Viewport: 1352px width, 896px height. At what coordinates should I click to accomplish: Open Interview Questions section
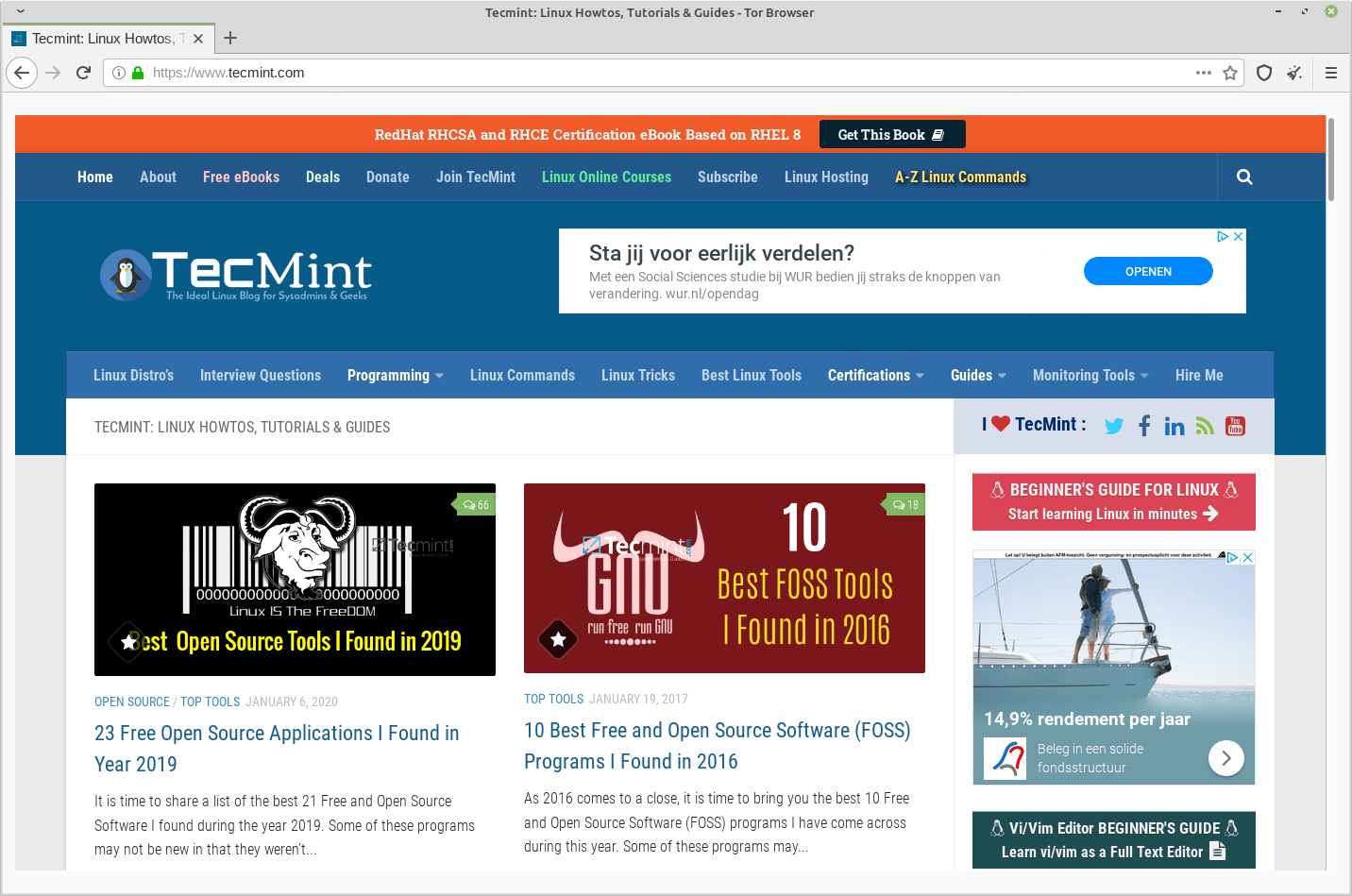tap(261, 375)
